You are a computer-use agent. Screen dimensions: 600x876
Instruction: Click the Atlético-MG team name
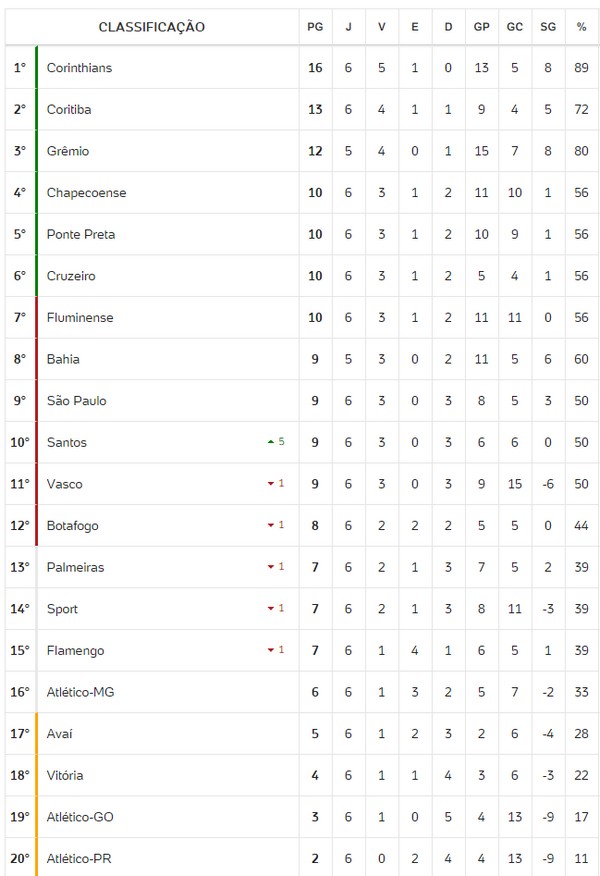point(81,692)
